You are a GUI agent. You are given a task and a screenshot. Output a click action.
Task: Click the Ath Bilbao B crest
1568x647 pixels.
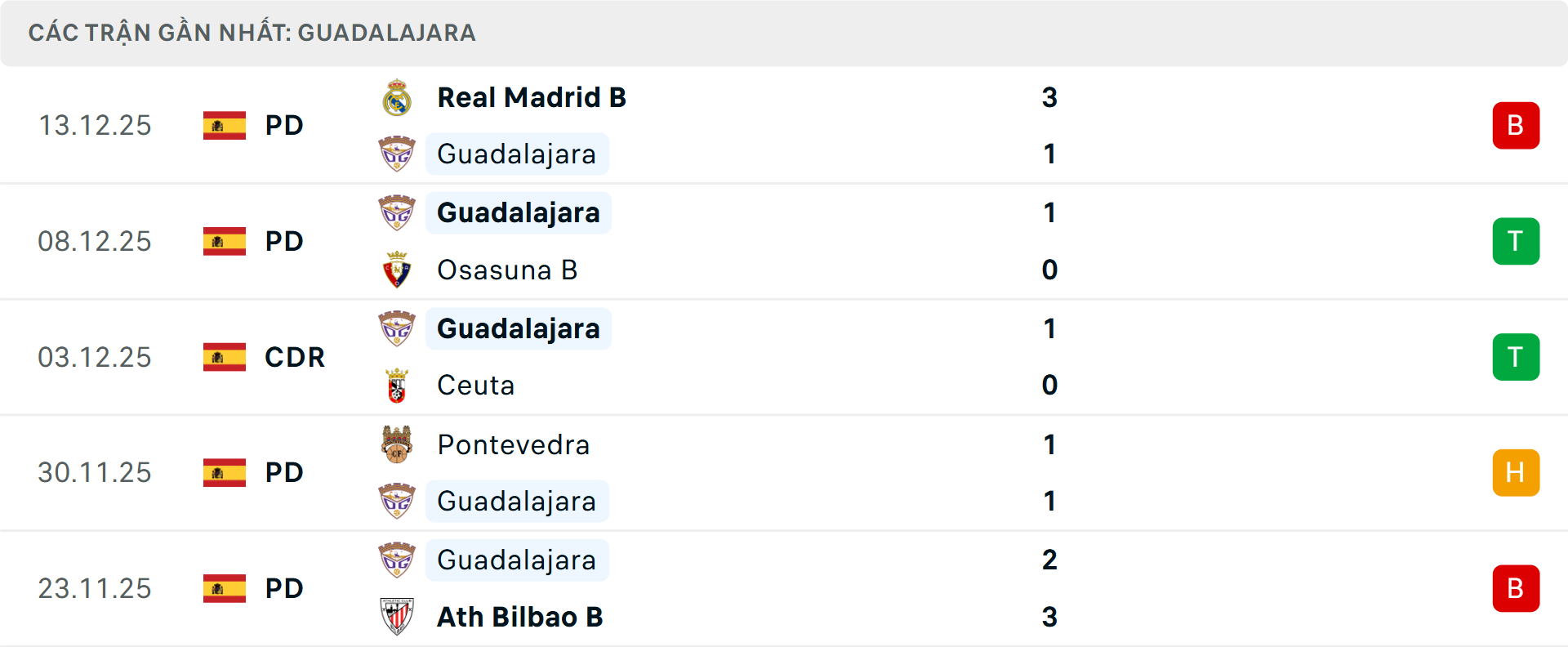397,617
